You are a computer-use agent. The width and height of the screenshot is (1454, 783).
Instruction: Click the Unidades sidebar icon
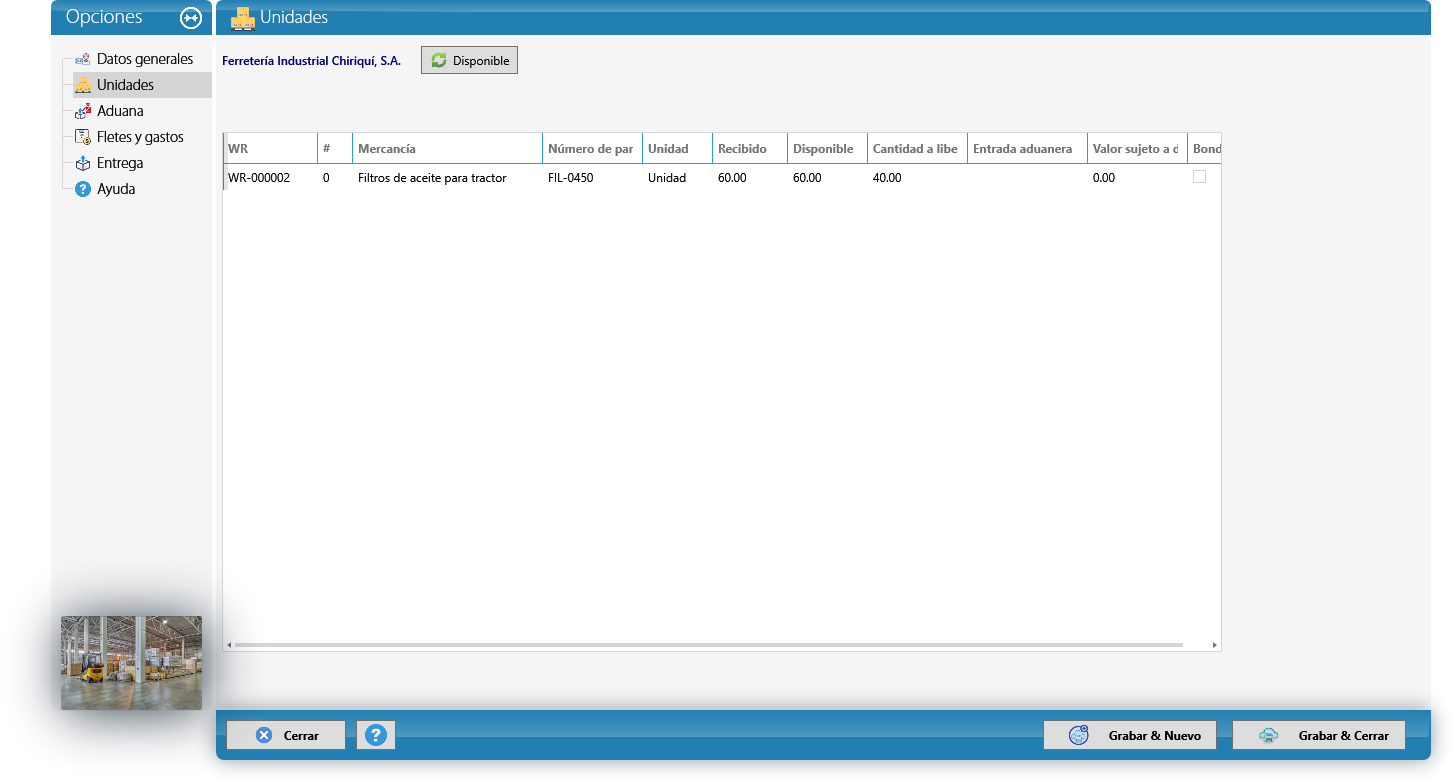[83, 86]
